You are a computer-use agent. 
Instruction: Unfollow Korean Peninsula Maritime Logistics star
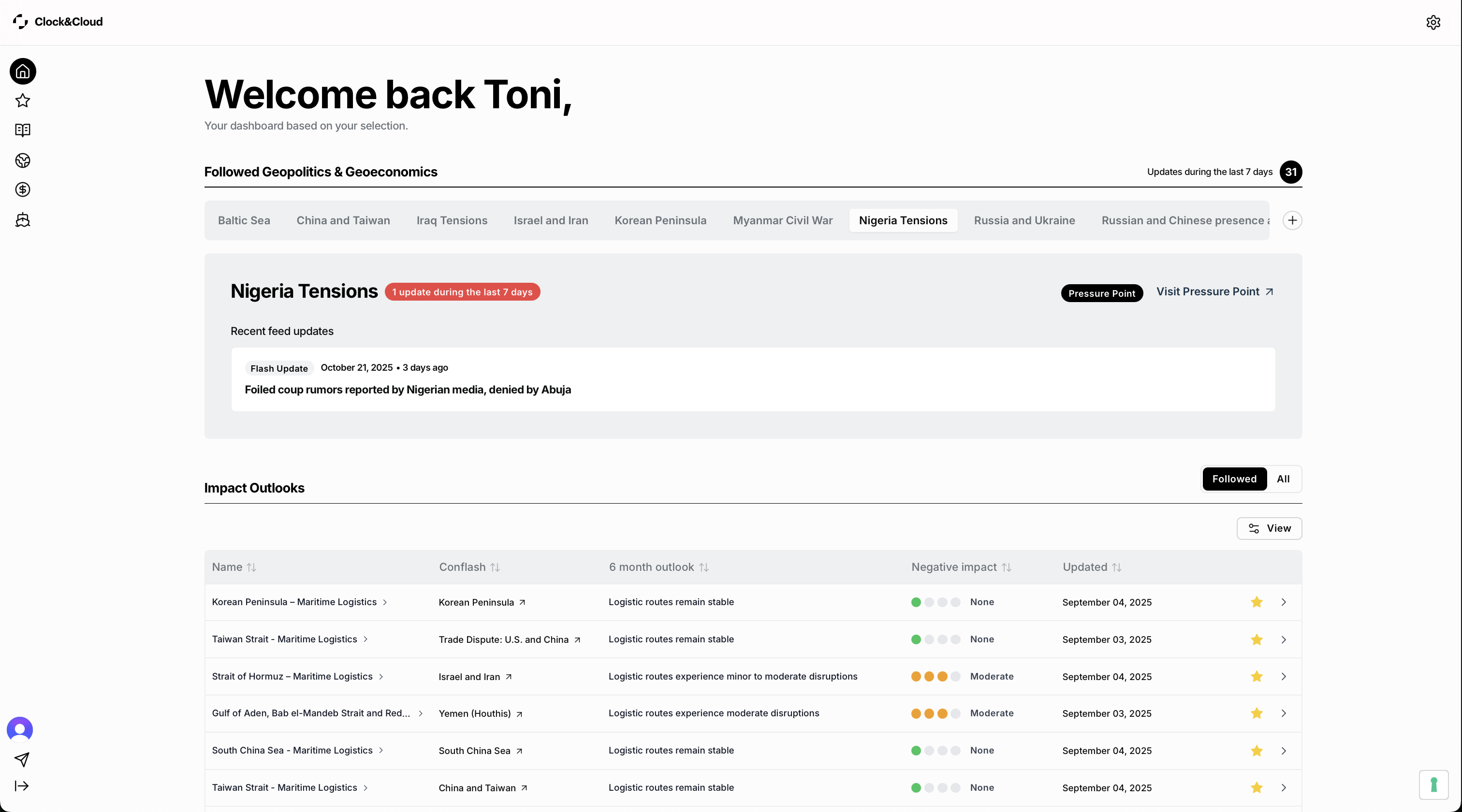[x=1256, y=602]
